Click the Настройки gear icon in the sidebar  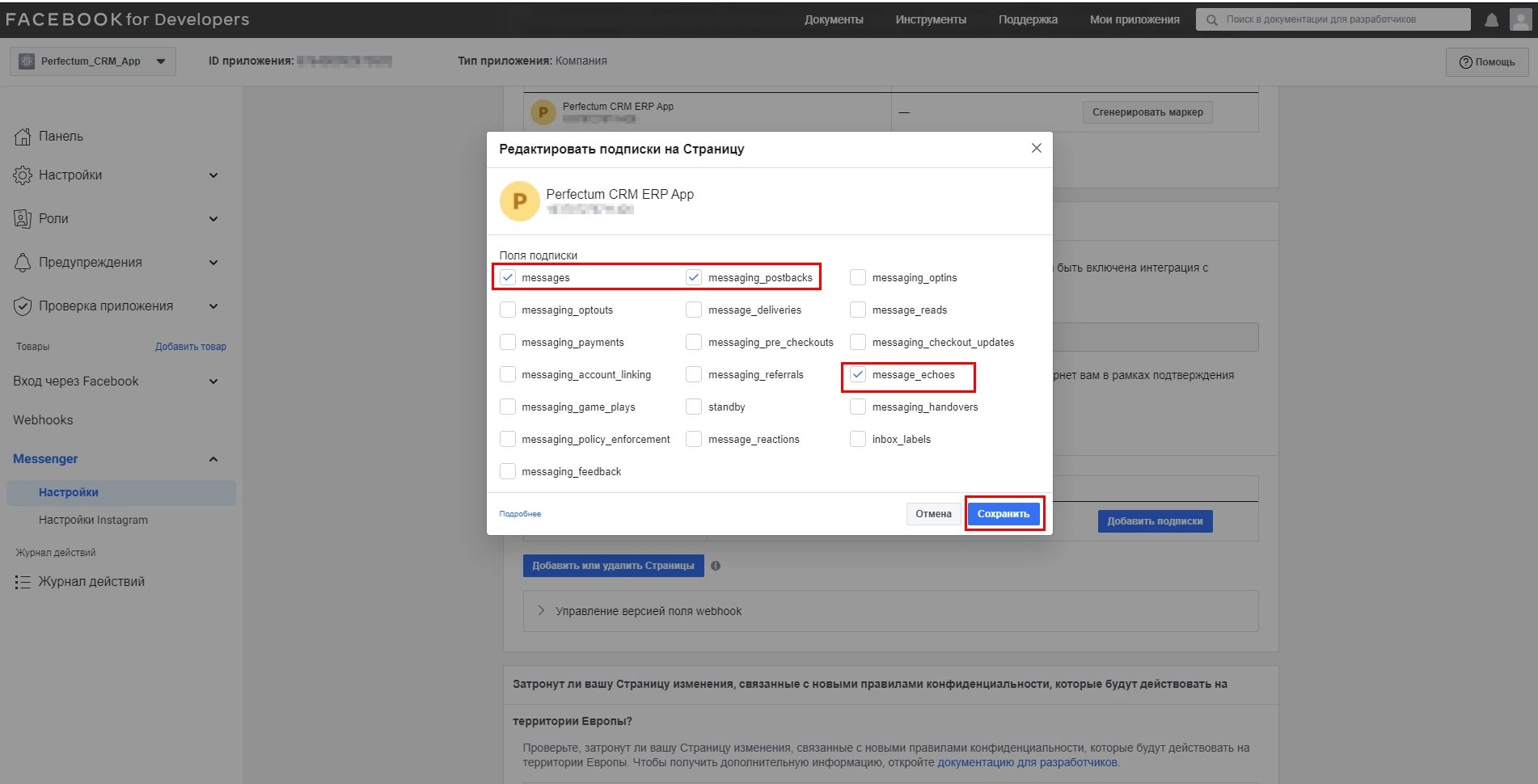23,175
